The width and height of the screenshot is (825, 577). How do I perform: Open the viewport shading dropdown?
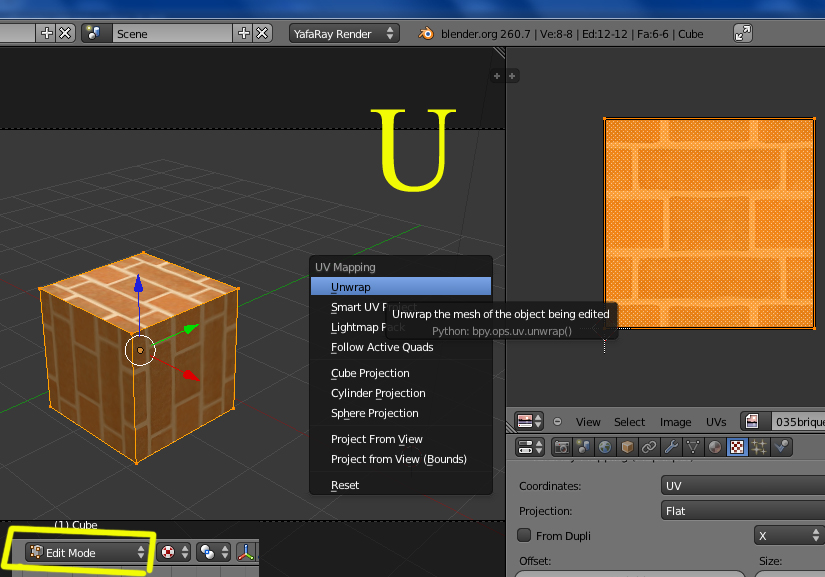pyautogui.click(x=174, y=552)
